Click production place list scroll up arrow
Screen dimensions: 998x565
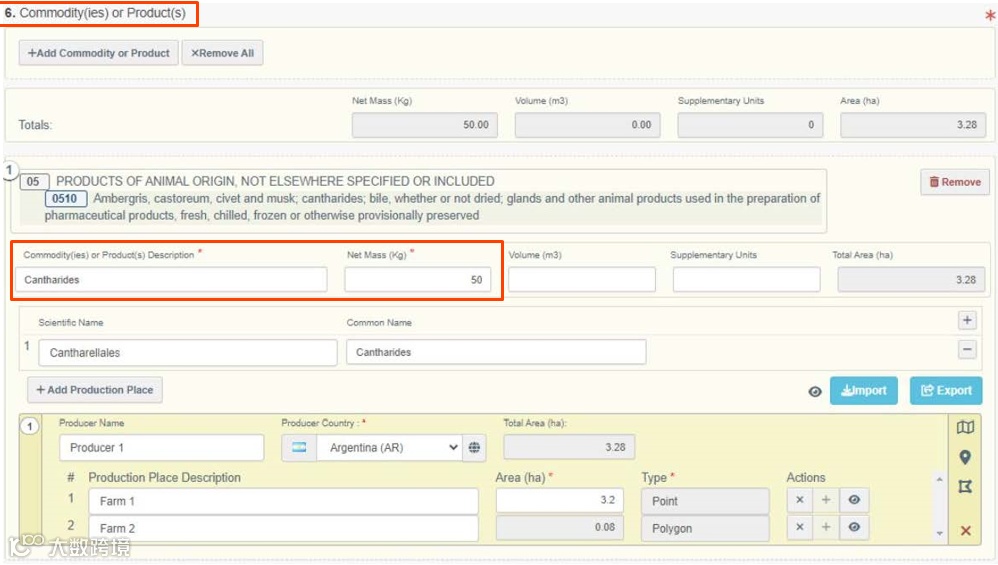tap(939, 479)
